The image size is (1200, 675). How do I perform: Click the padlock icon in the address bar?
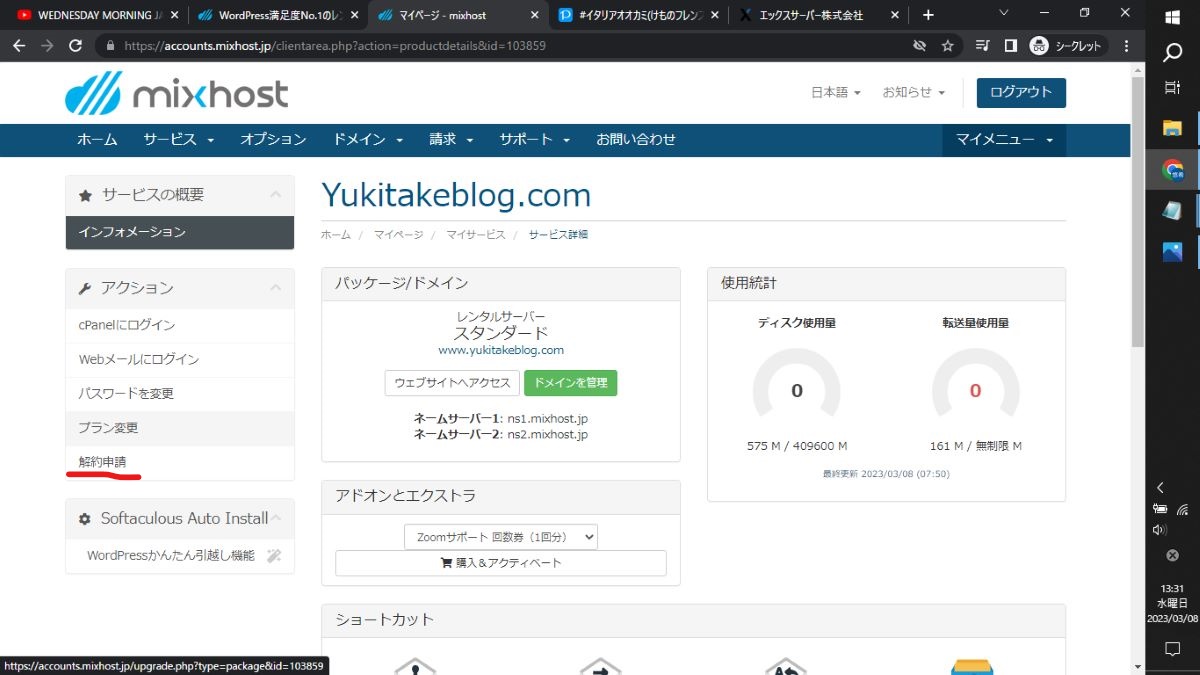click(x=109, y=46)
